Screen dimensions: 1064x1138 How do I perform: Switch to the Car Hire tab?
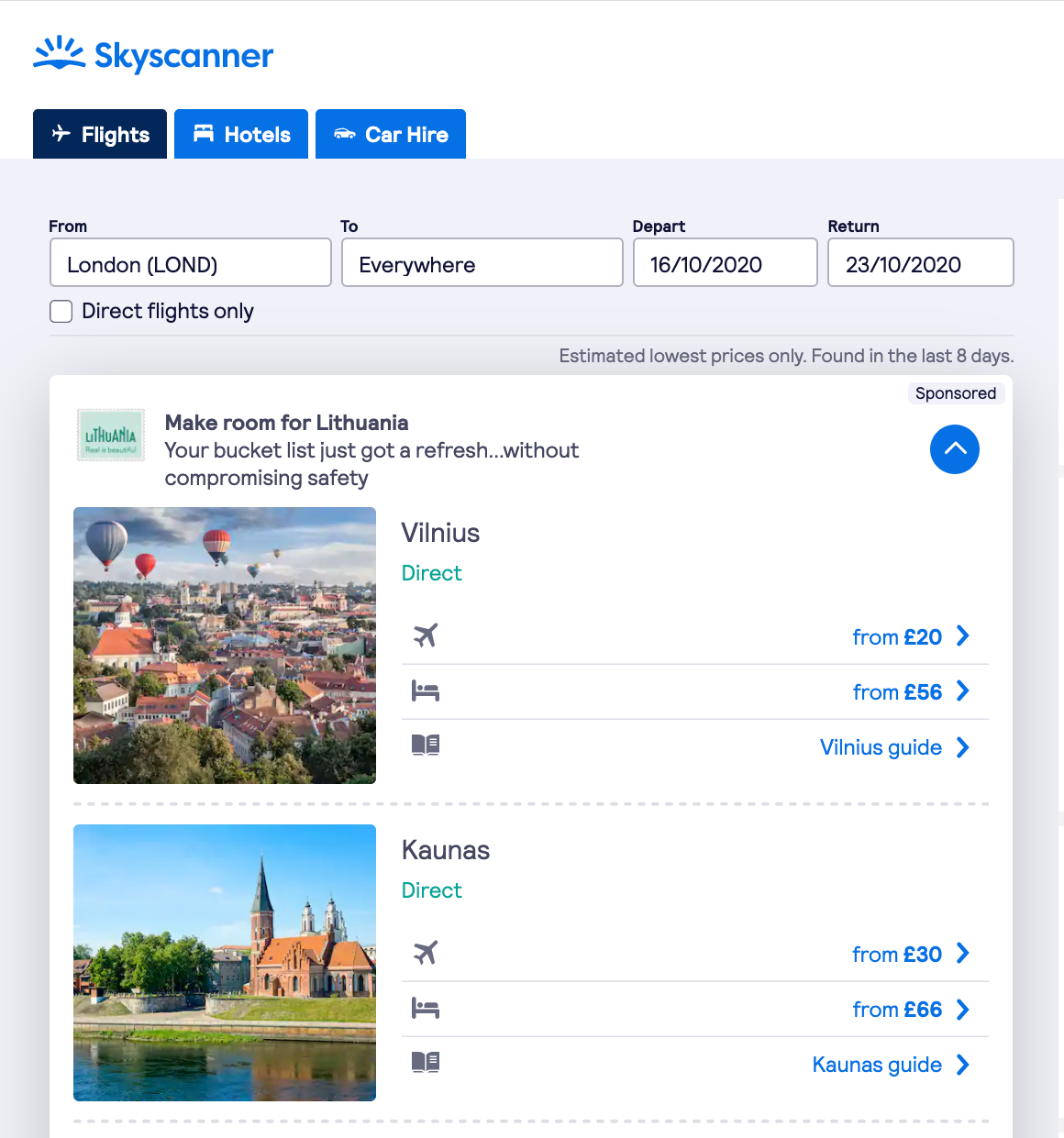(x=390, y=134)
